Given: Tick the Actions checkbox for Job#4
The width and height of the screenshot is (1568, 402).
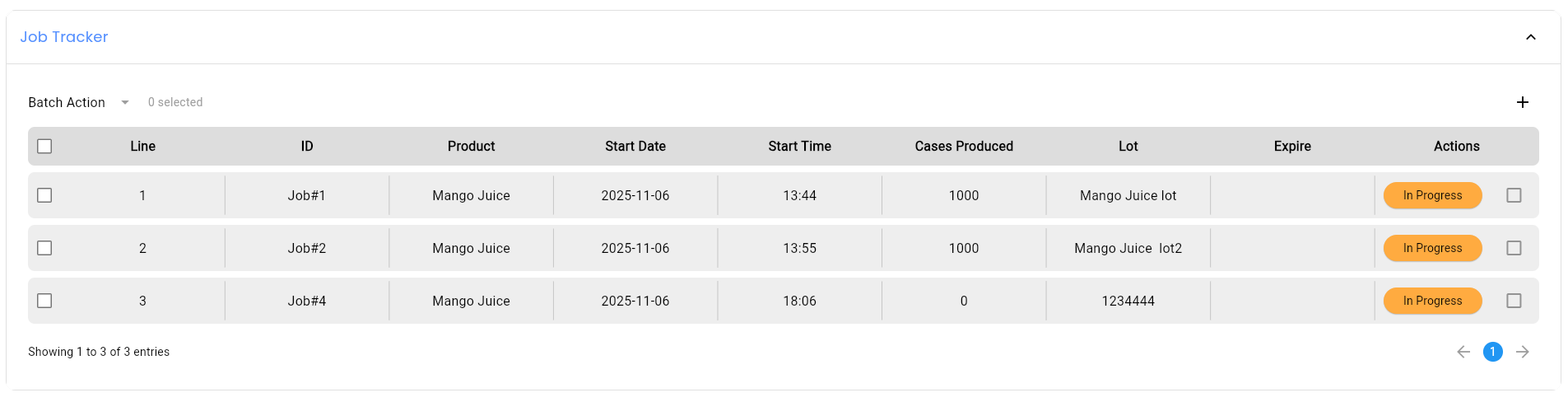Looking at the screenshot, I should point(1513,301).
